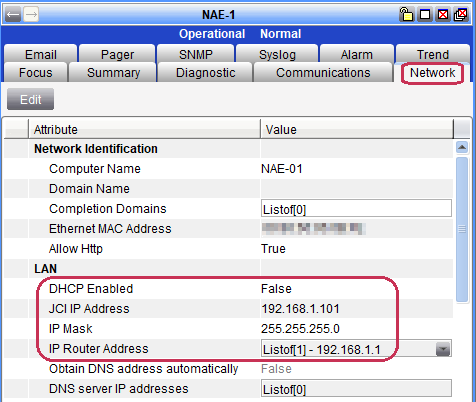
Task: Expand IP Router Address dropdown arrow
Action: (x=443, y=349)
